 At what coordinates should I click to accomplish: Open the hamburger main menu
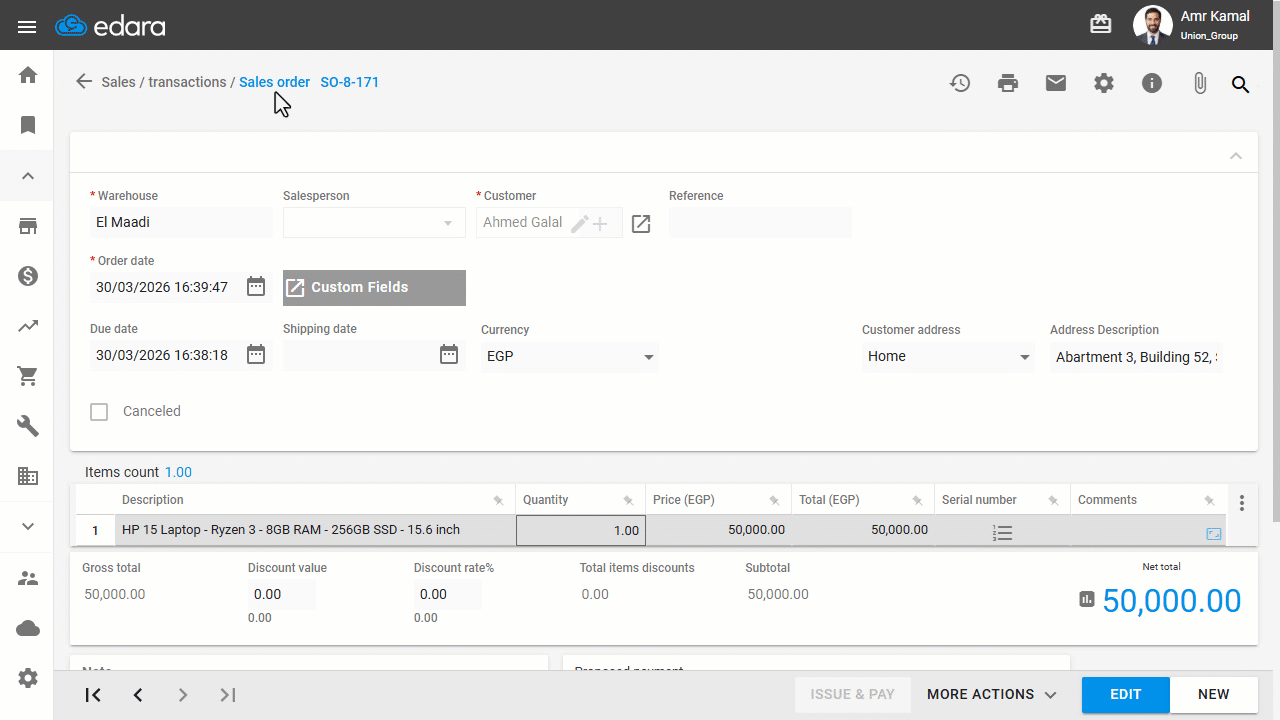click(27, 27)
